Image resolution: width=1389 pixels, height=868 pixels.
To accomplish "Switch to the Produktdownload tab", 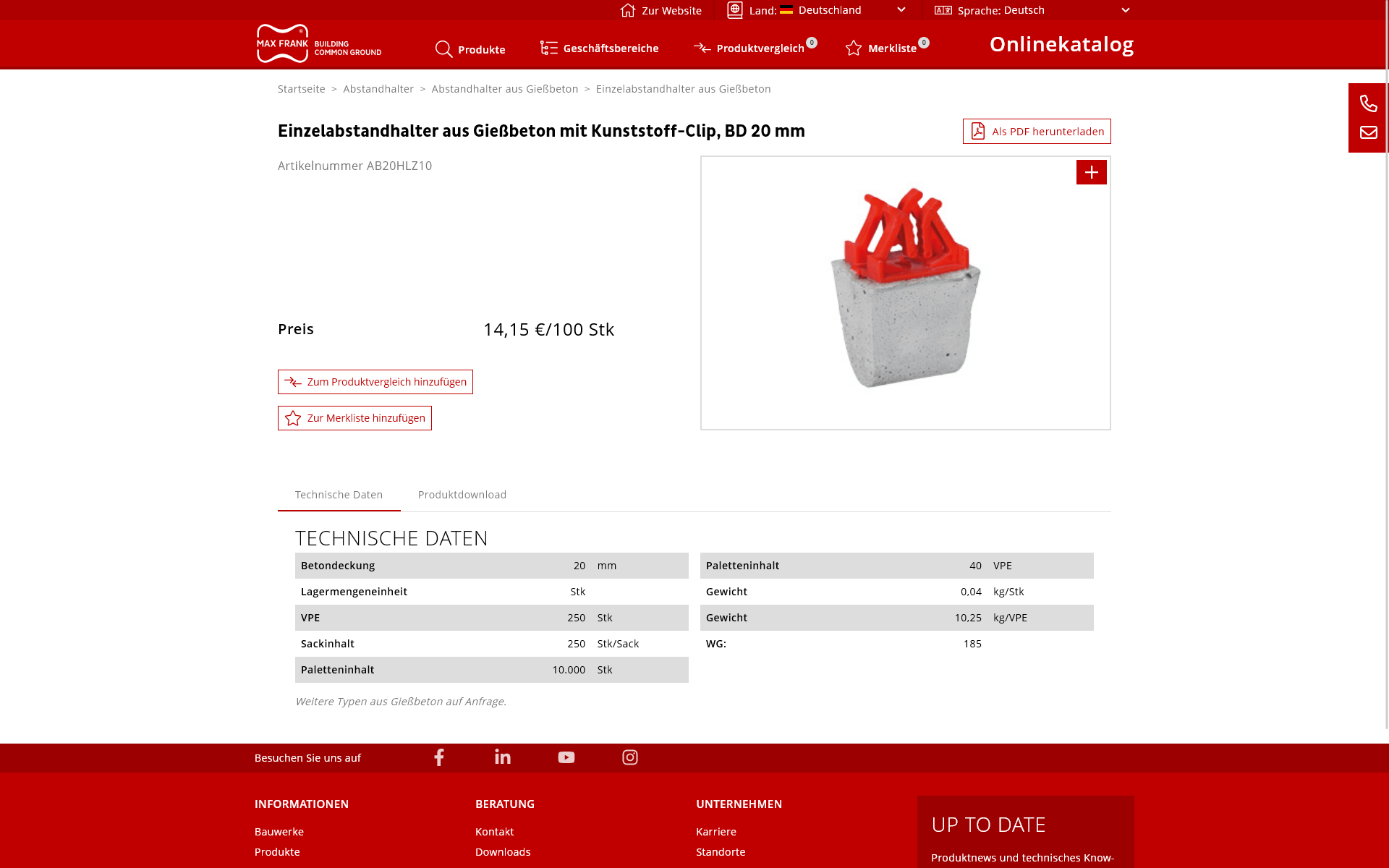I will point(462,495).
